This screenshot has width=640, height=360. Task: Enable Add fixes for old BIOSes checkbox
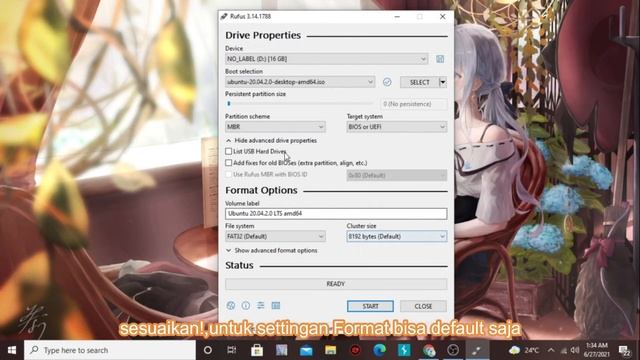click(229, 163)
